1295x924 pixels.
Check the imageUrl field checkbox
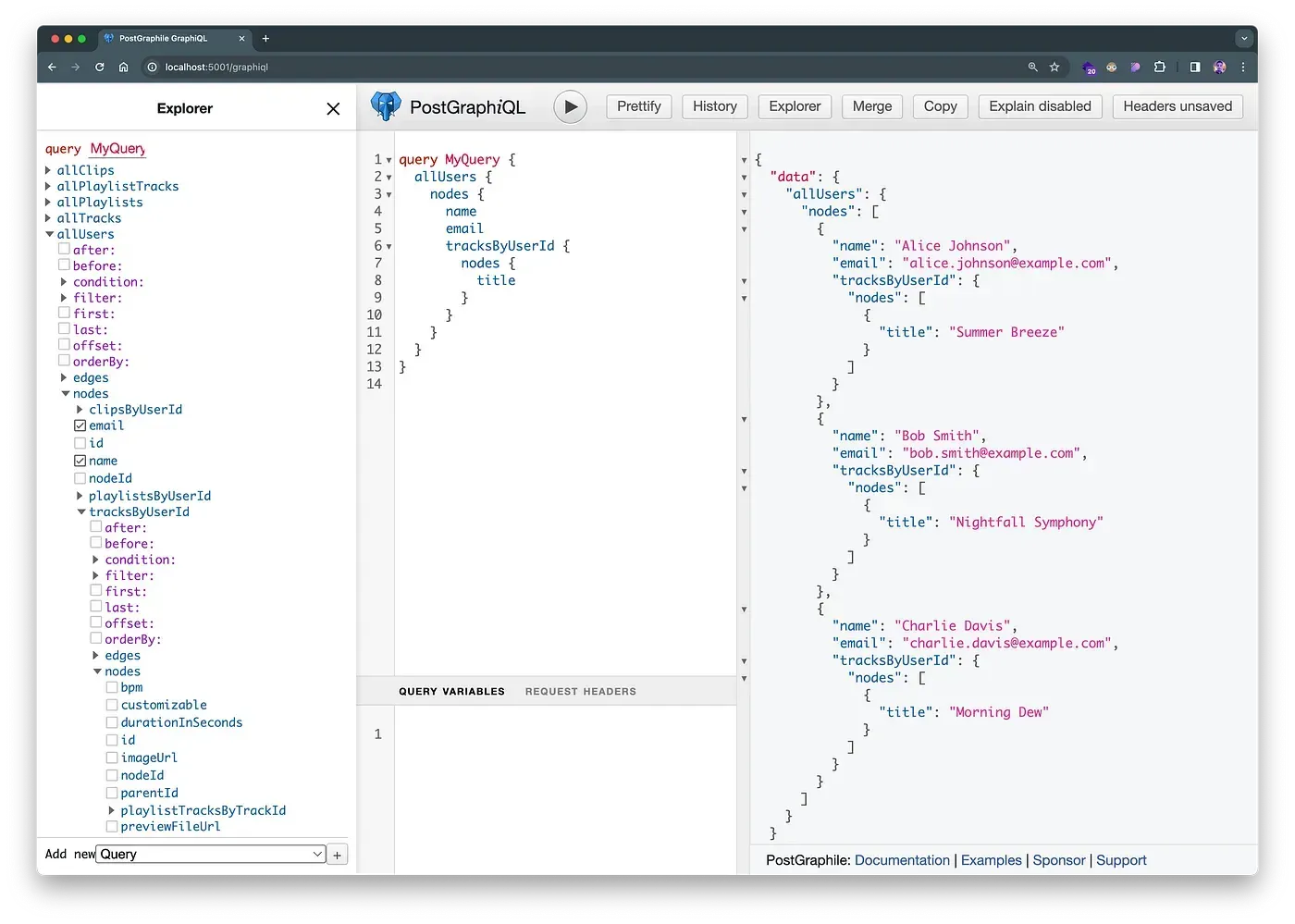112,758
